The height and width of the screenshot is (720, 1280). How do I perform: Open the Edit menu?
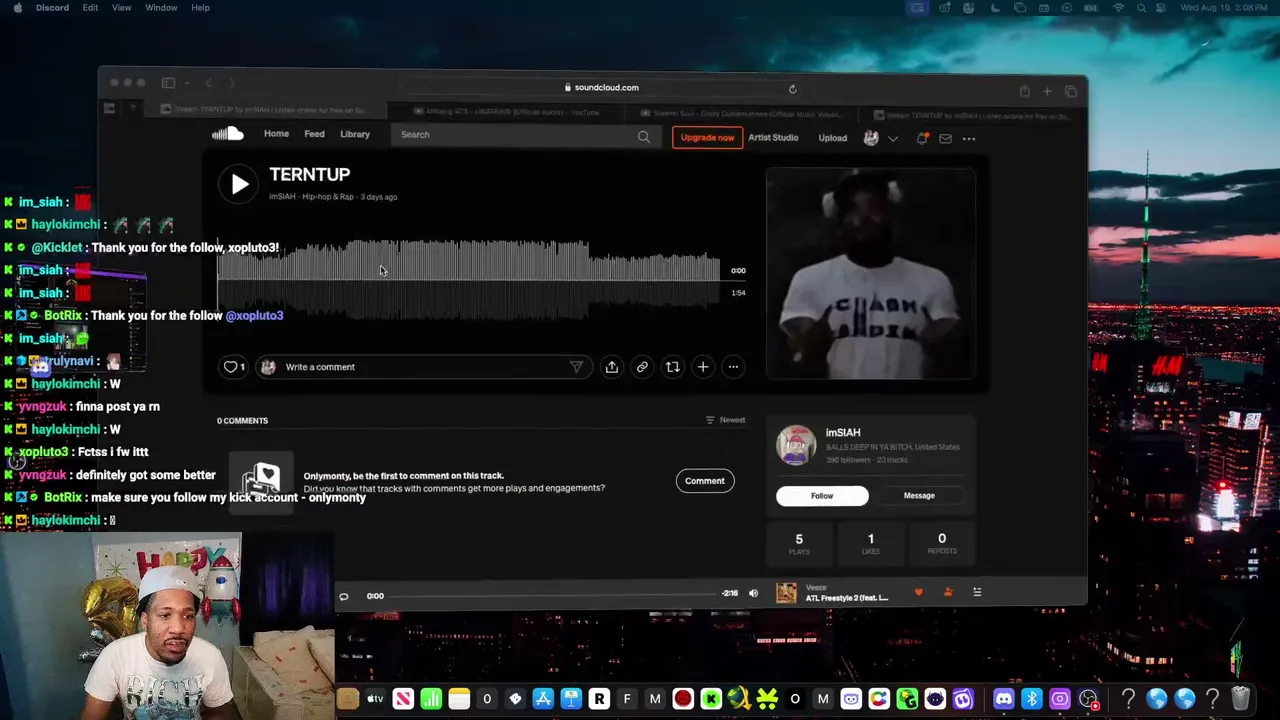click(90, 8)
